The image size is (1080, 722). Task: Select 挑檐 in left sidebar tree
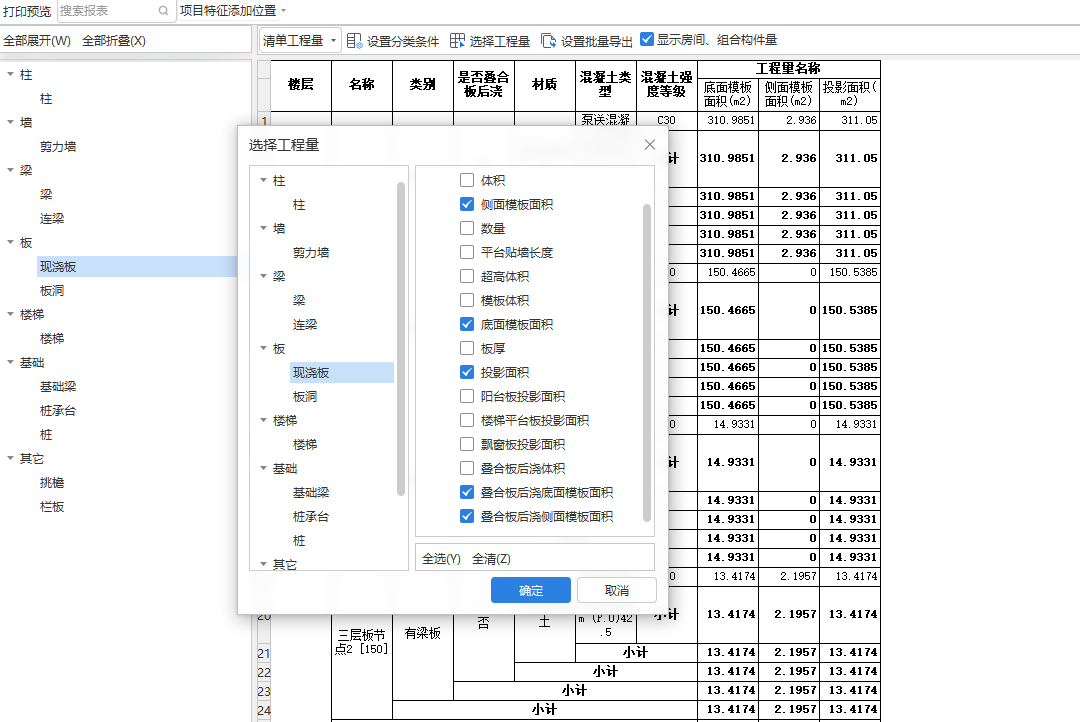[x=52, y=482]
